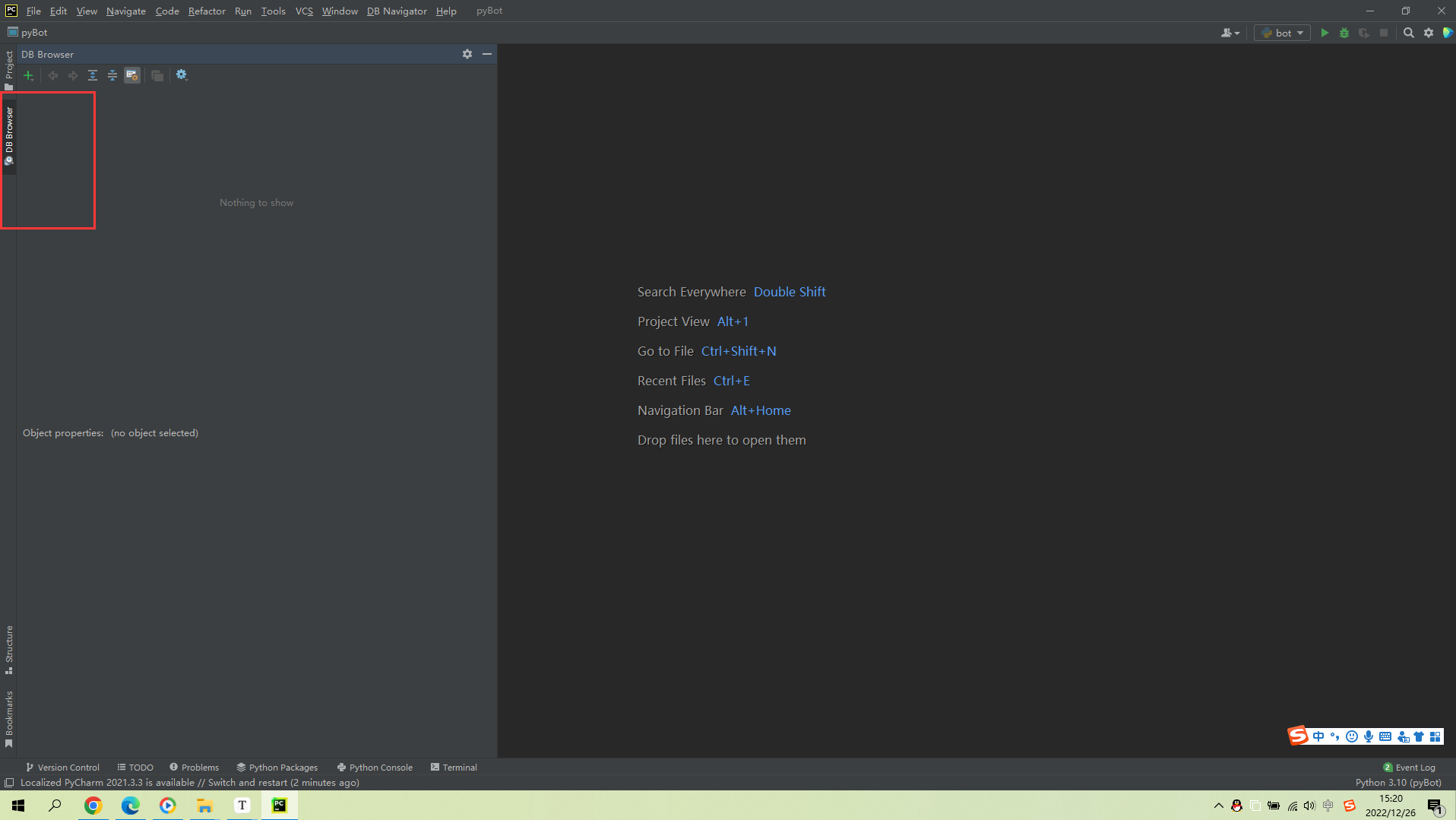
Task: Open Sogou soft keyboard icon
Action: [1385, 736]
